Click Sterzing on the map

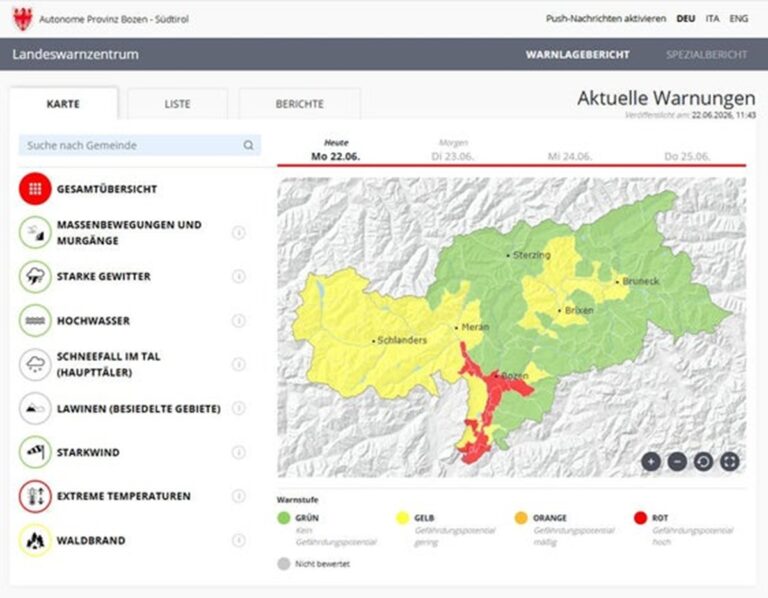(x=531, y=255)
